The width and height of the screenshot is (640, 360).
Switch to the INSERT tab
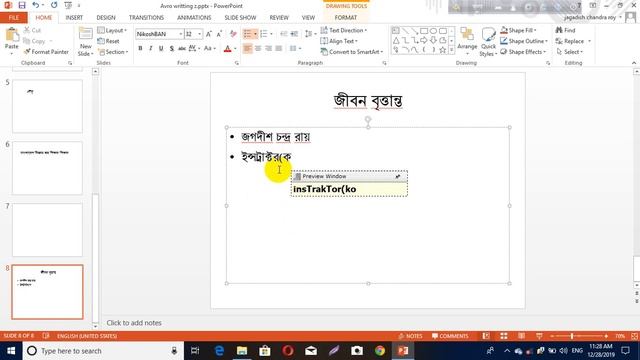point(74,18)
